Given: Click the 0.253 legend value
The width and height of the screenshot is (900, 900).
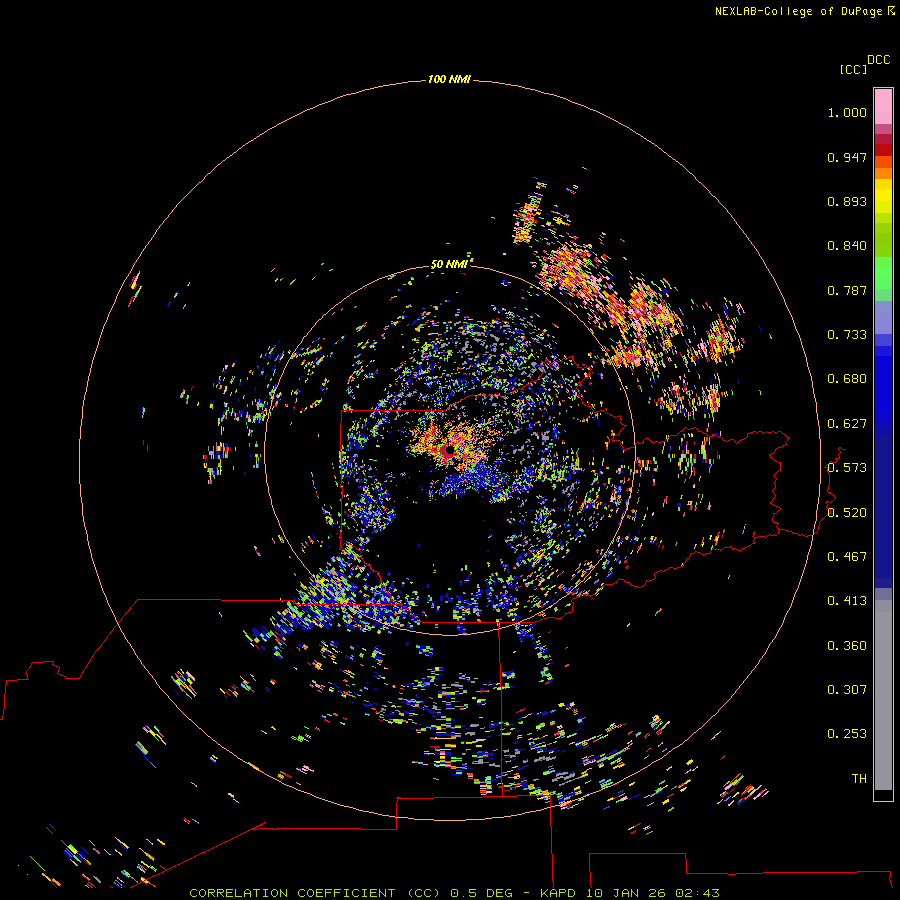Looking at the screenshot, I should (x=847, y=734).
